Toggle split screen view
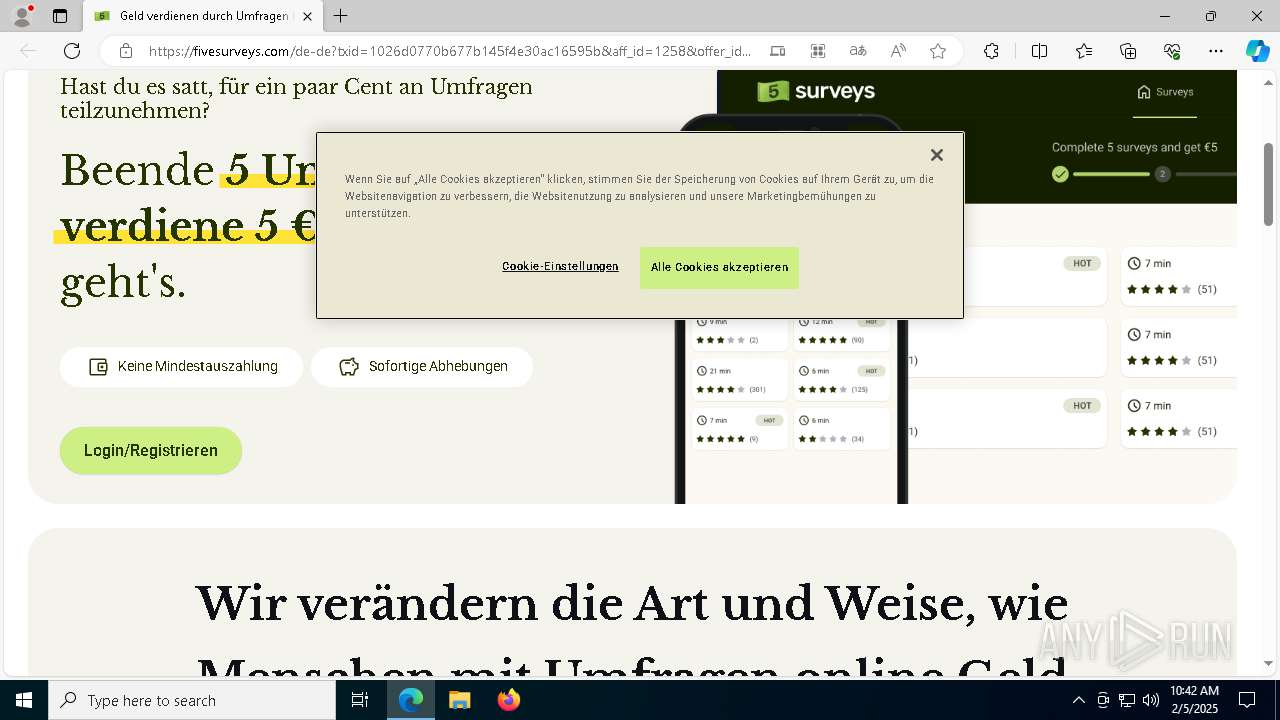 tap(1039, 51)
